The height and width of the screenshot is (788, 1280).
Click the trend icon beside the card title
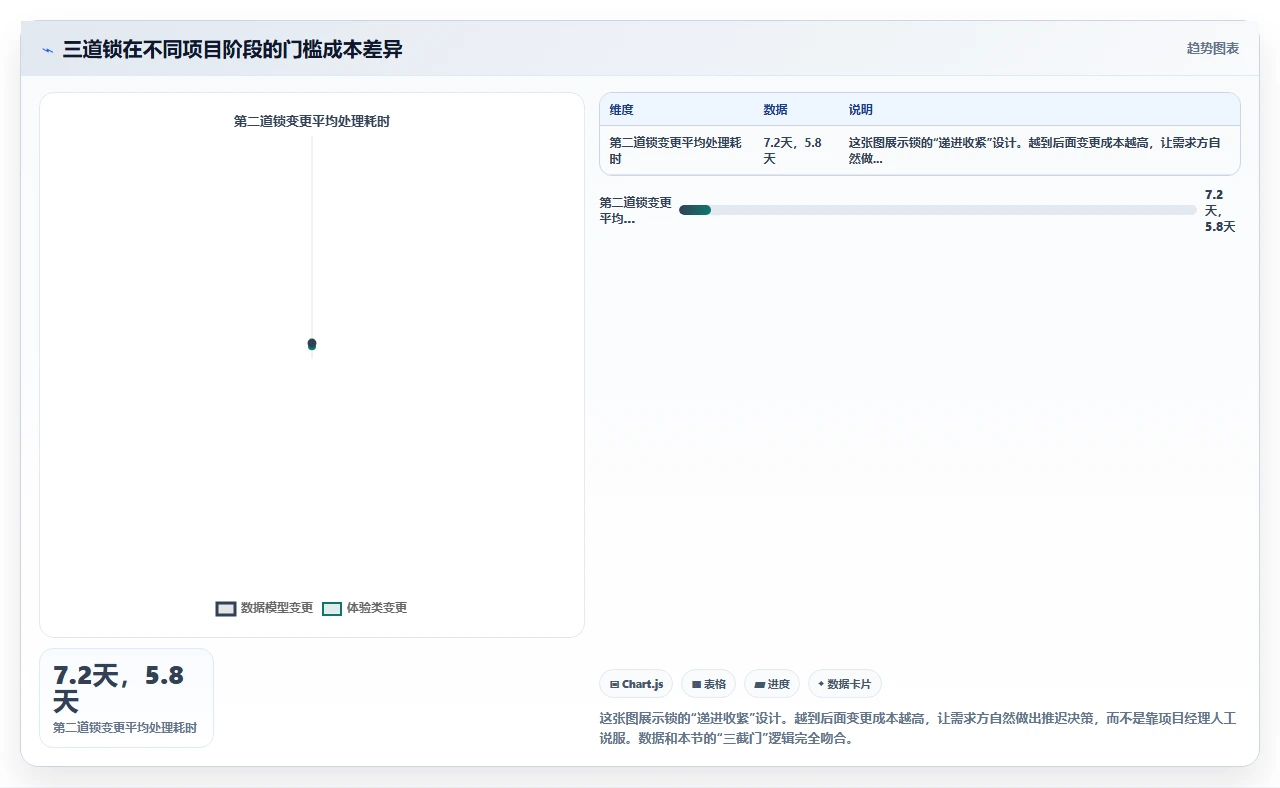pos(47,50)
